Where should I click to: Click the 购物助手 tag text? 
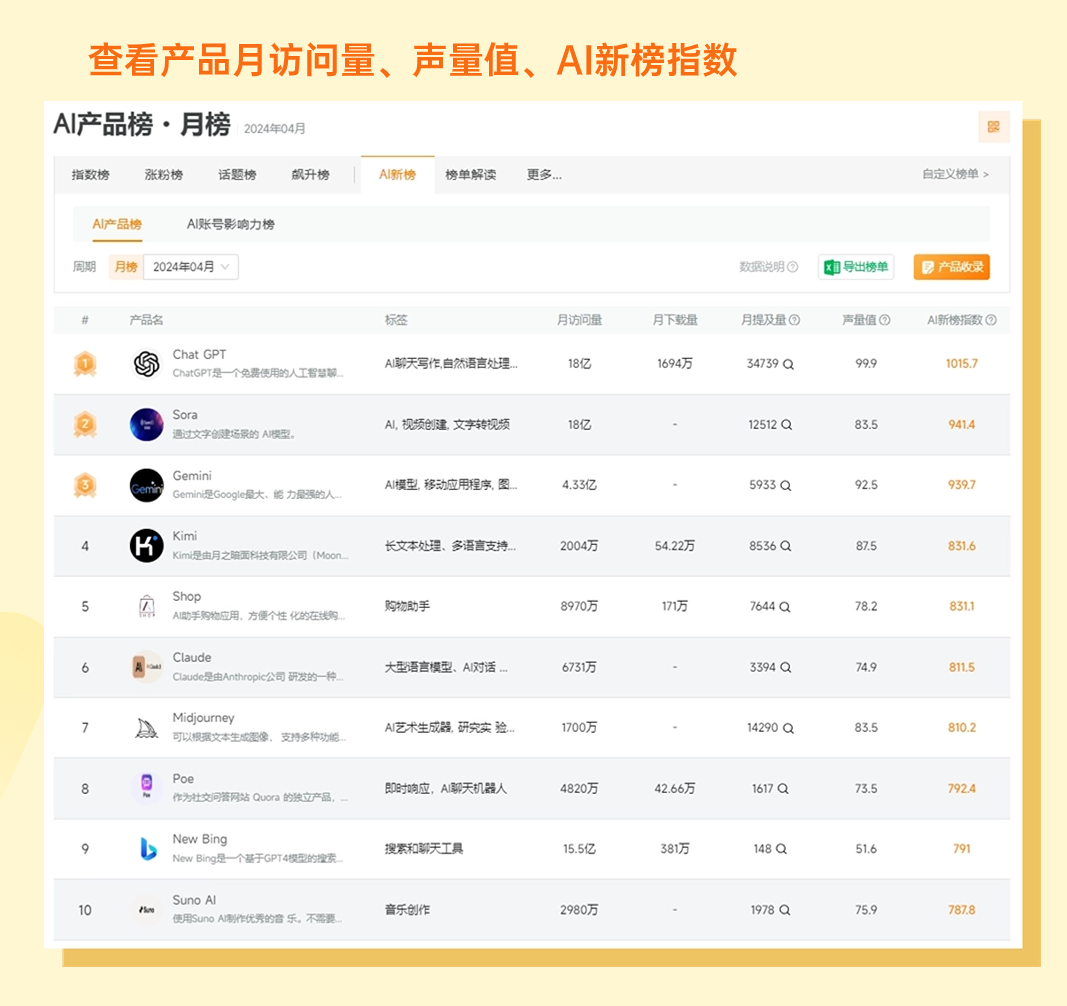407,606
